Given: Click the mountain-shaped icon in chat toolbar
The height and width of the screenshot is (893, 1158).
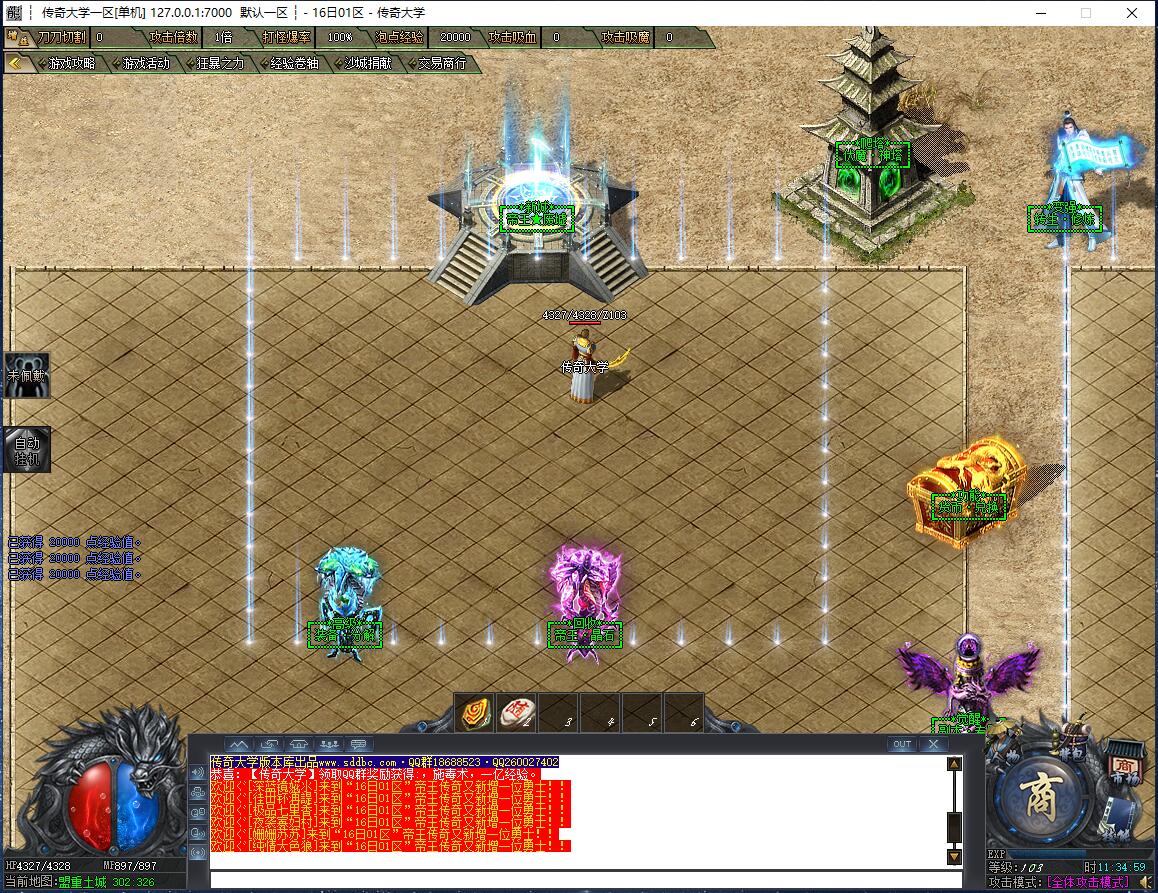Looking at the screenshot, I should pyautogui.click(x=238, y=744).
